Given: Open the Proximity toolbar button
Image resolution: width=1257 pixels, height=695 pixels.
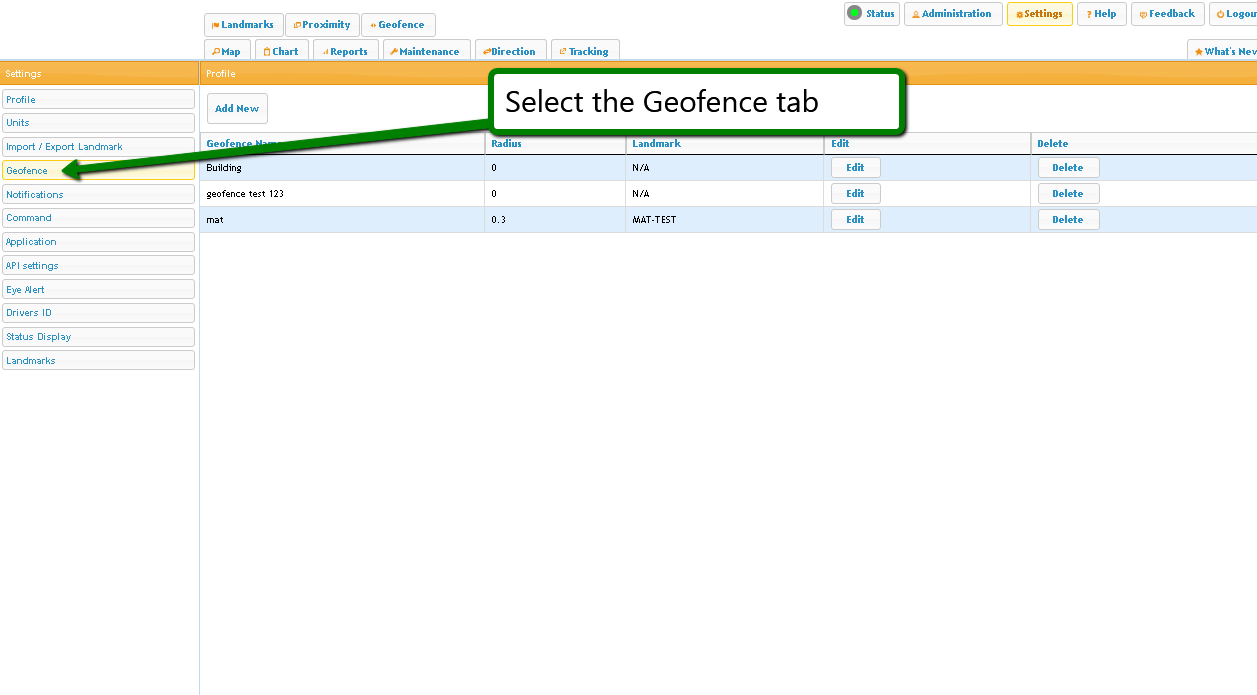Looking at the screenshot, I should [322, 25].
